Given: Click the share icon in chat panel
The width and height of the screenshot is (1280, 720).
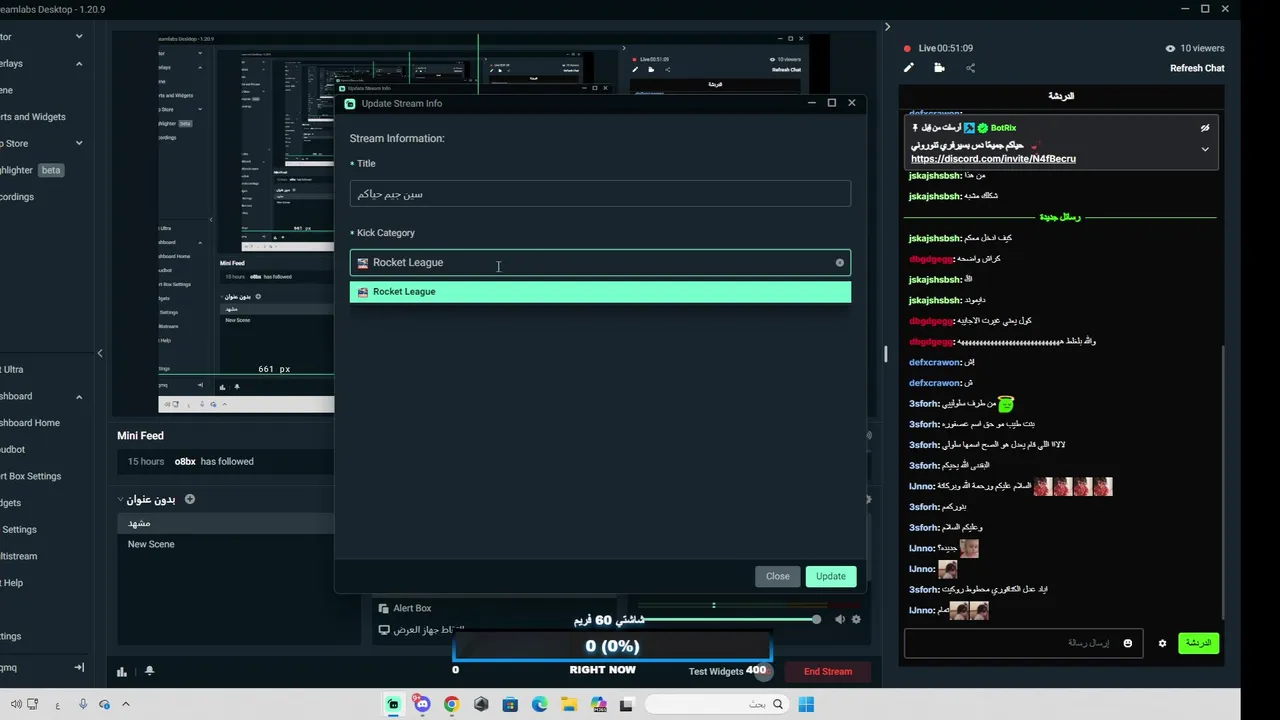Looking at the screenshot, I should 970,68.
